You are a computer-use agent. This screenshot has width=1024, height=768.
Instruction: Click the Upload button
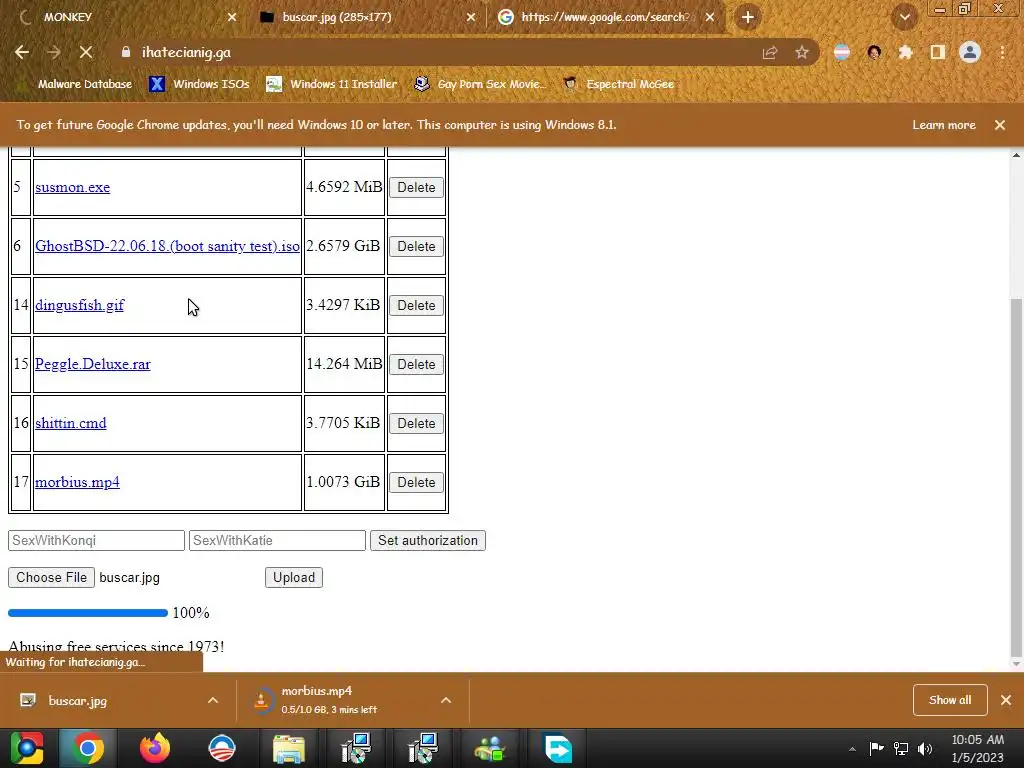(294, 577)
